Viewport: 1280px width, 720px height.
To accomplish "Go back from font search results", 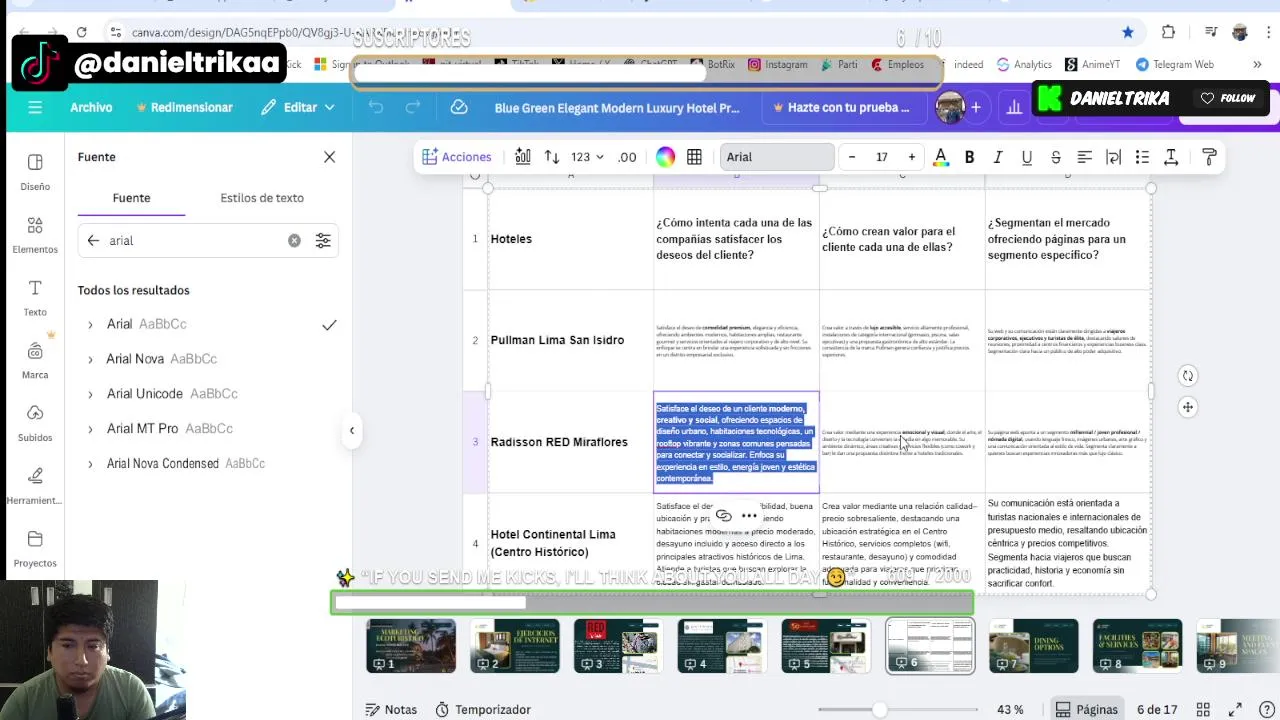I will click(93, 241).
